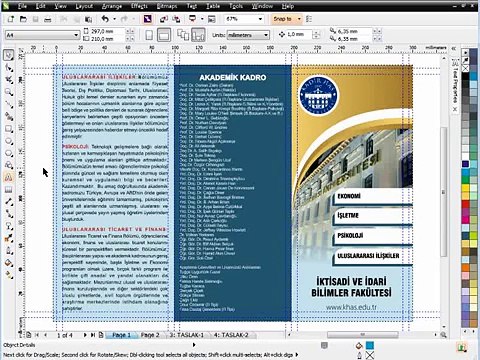480x360 pixels.
Task: Expand the Application Launcher dropdown arrow
Action: click(202, 19)
